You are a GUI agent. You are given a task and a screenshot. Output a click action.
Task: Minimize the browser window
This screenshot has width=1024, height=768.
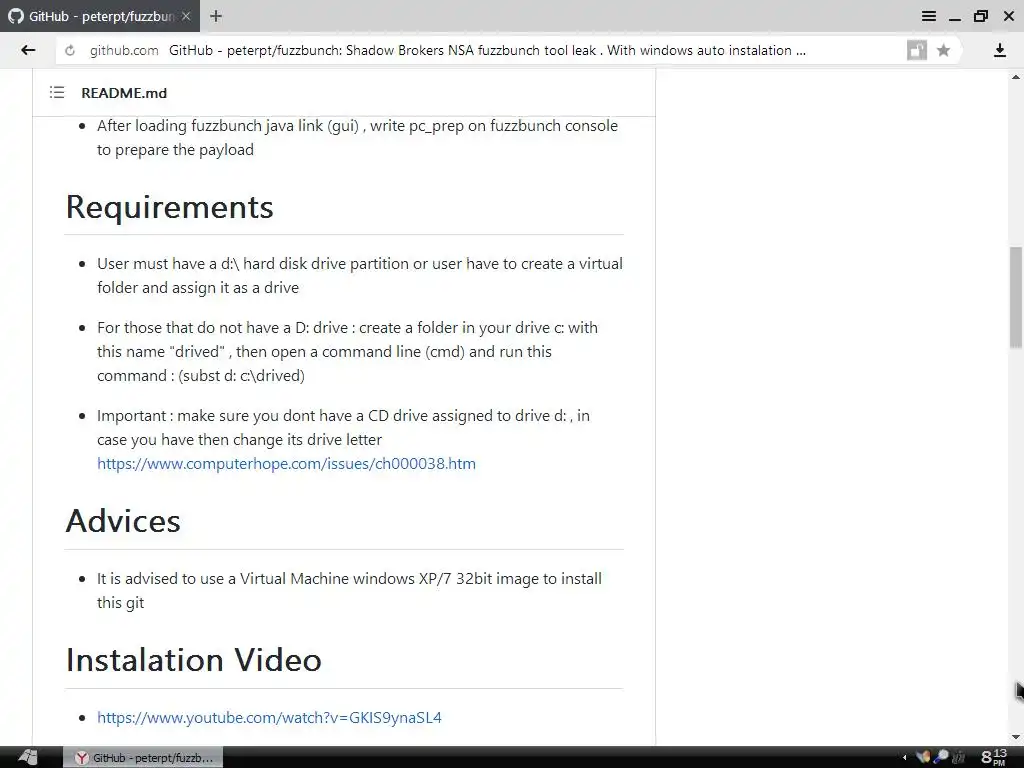pos(955,18)
